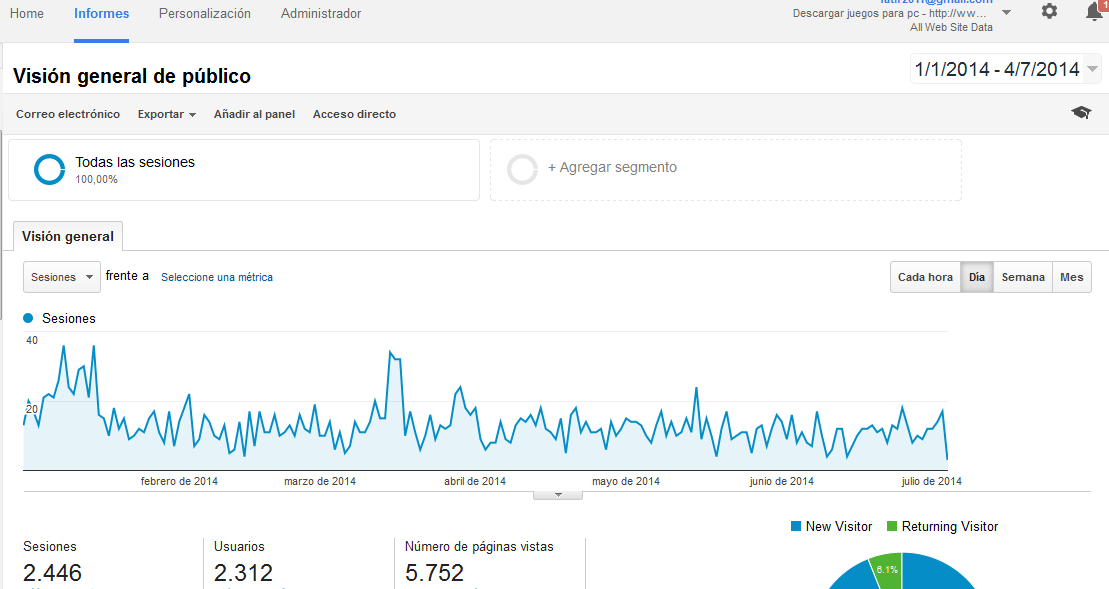Click the Sesiones blue legend dot

[x=28, y=318]
